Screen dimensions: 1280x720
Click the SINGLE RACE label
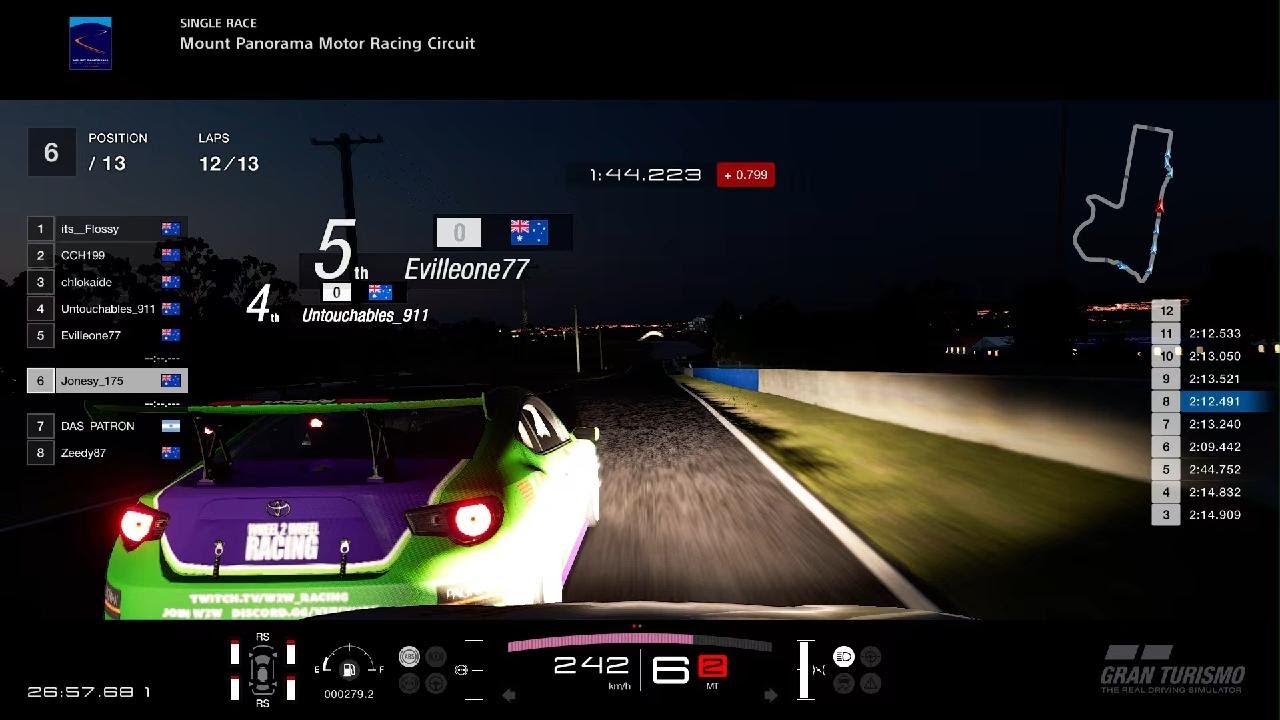[218, 22]
